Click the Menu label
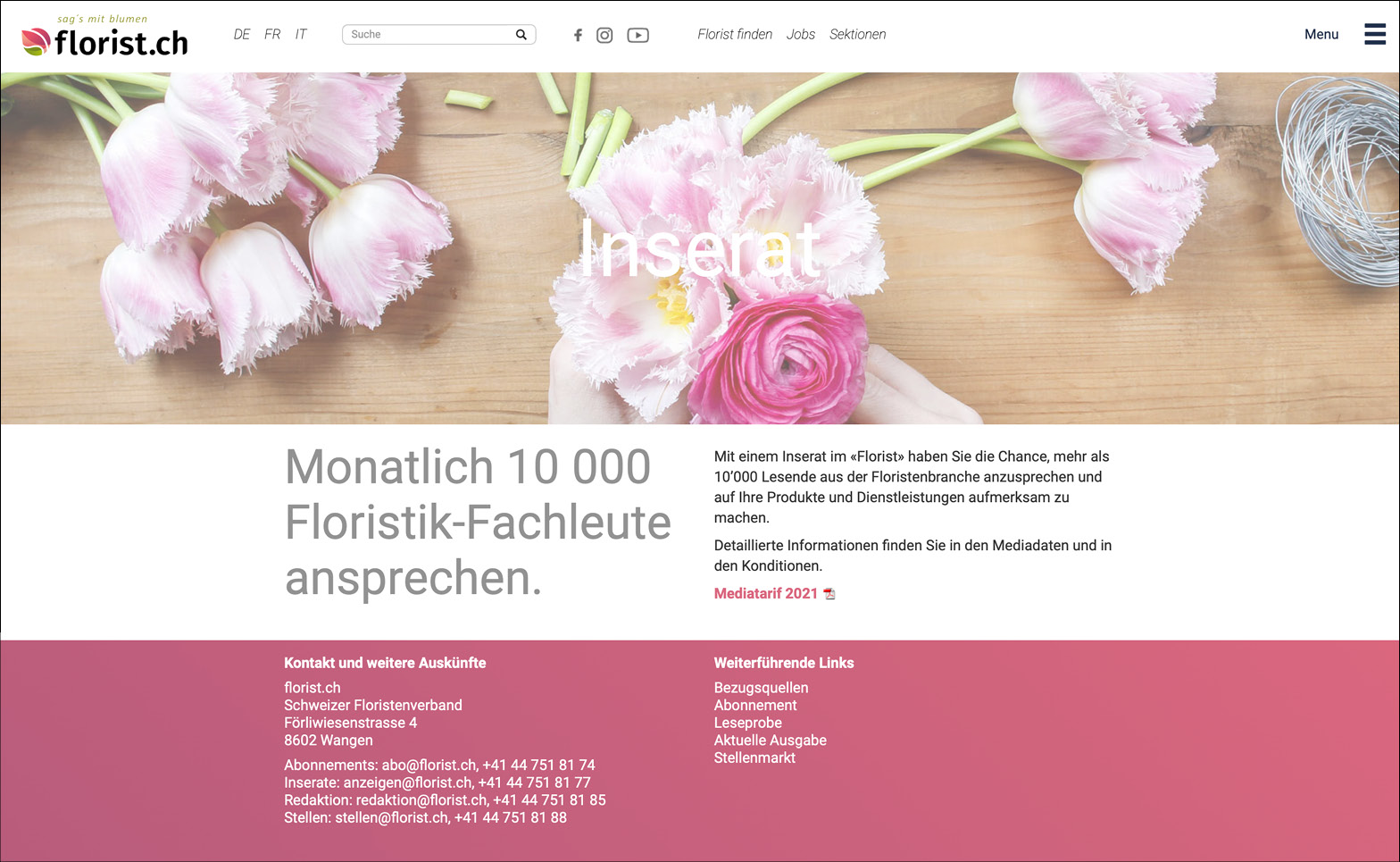1400x862 pixels. click(1321, 34)
